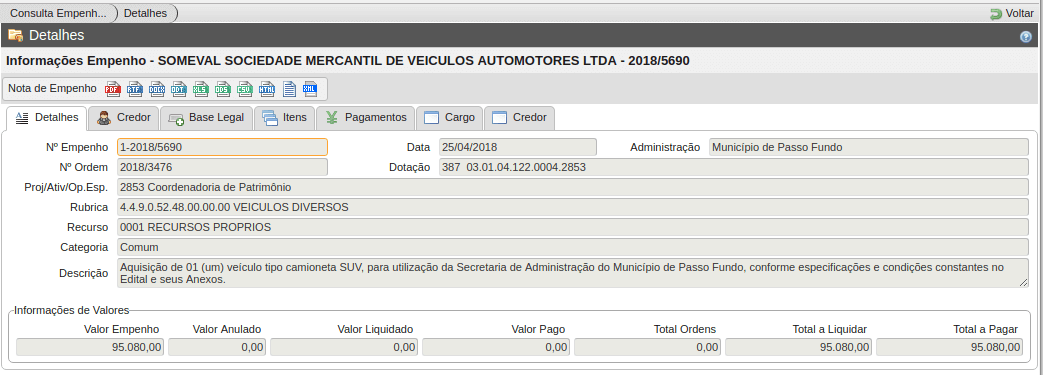Export Nota de Empenho as HTML

(267, 88)
